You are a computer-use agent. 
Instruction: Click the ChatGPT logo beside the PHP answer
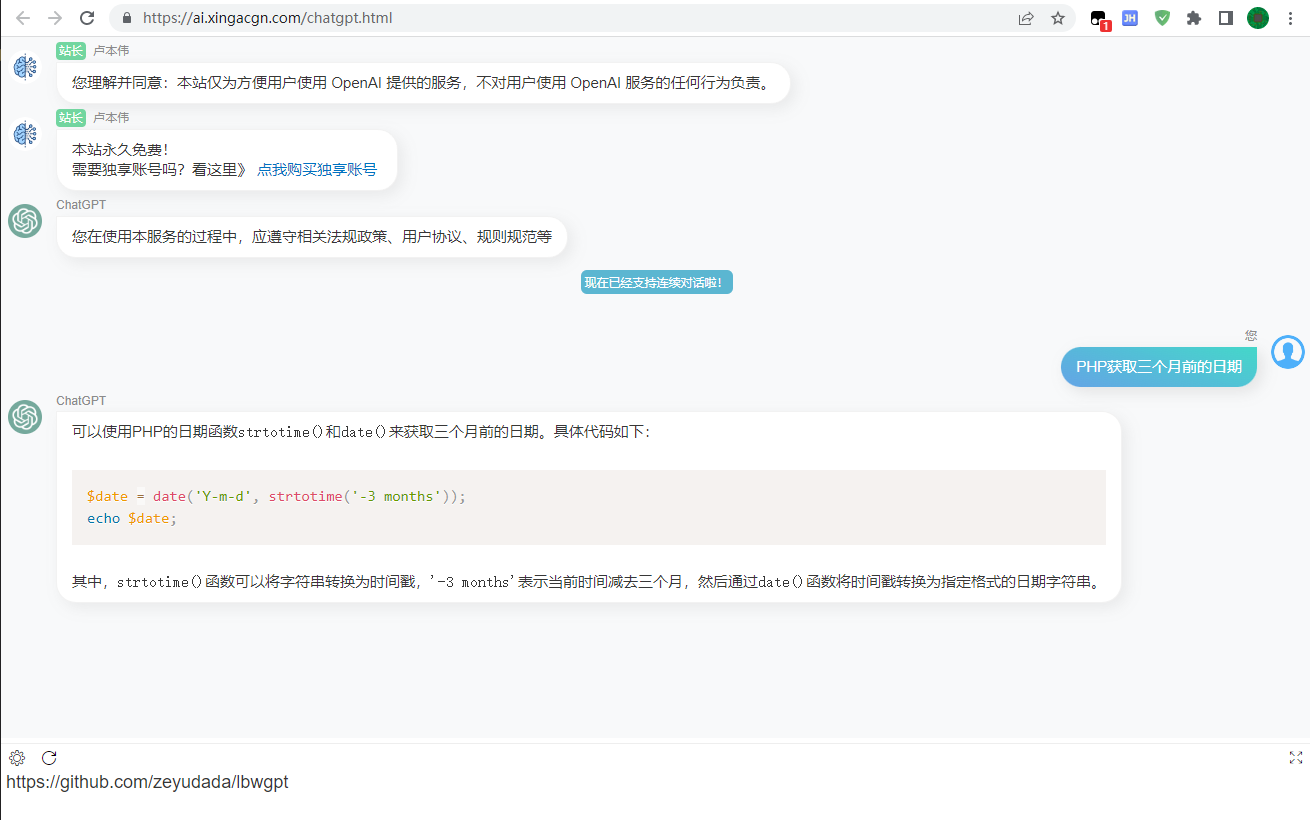pos(25,417)
